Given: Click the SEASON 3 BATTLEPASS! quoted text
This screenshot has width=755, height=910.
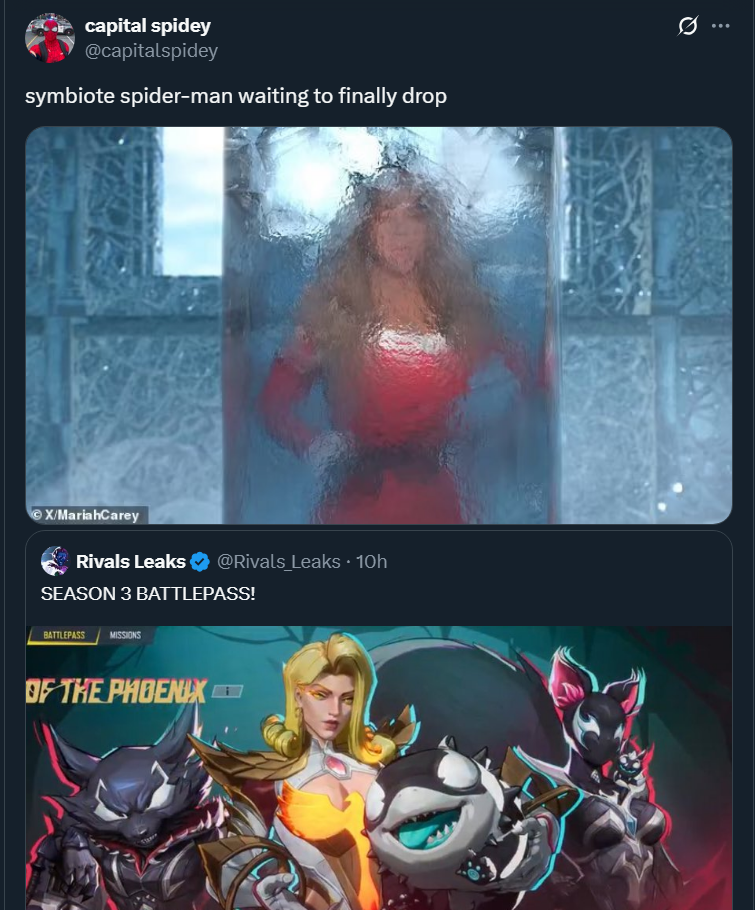Looking at the screenshot, I should (148, 594).
